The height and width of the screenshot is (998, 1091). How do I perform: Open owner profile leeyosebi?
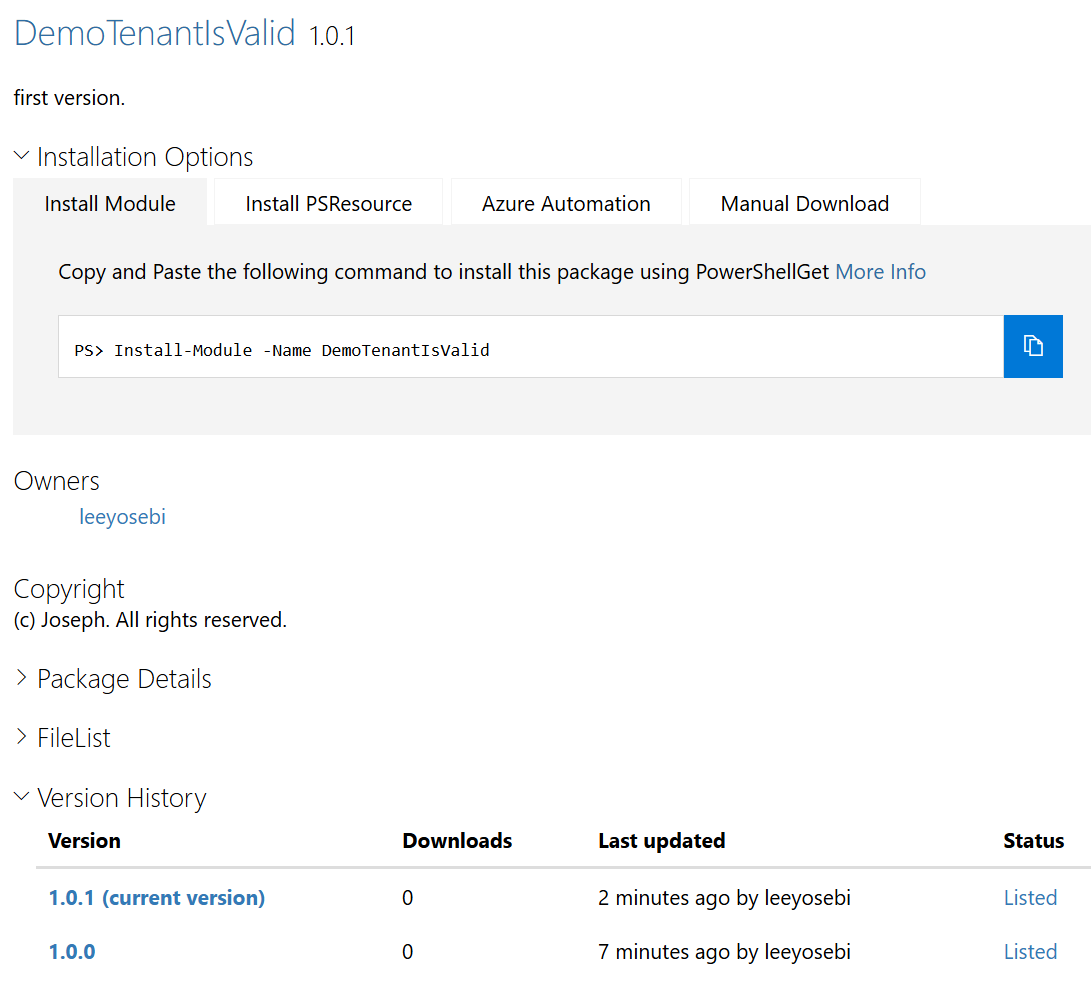(x=122, y=517)
